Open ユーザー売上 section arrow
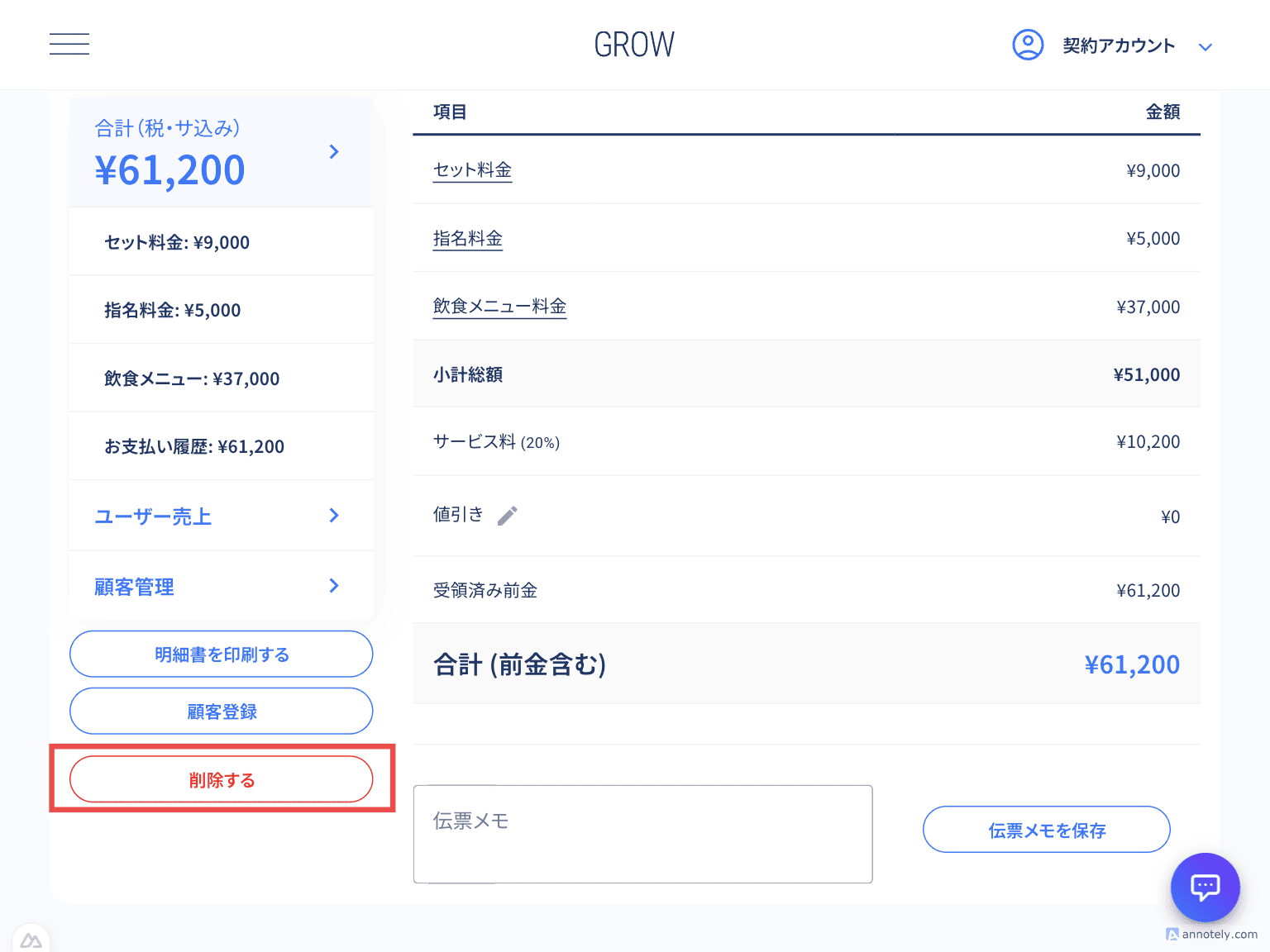Image resolution: width=1270 pixels, height=952 pixels. pyautogui.click(x=334, y=516)
